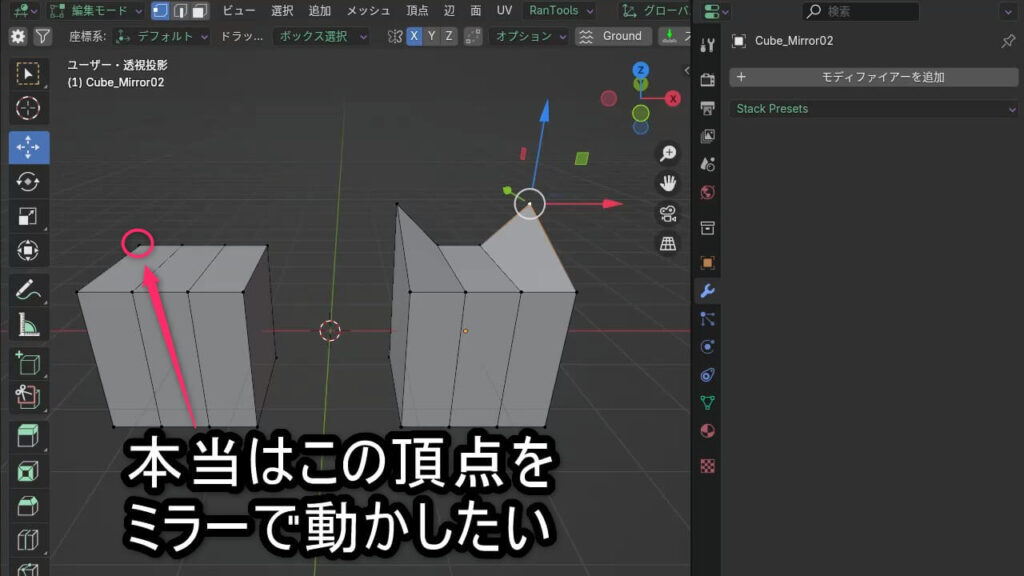
Task: Choose the Extrude Region tool
Action: [28, 435]
